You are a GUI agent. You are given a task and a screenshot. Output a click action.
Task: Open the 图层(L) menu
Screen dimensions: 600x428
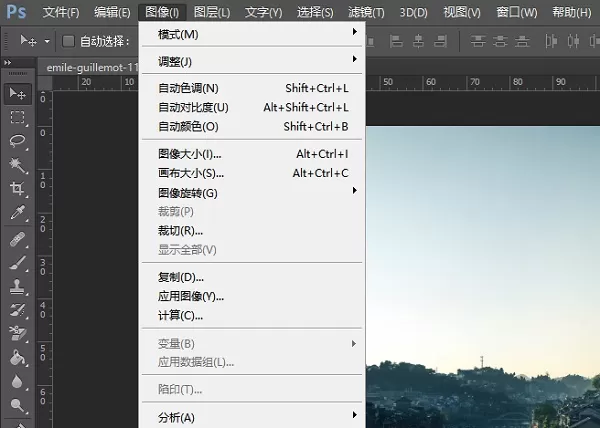[x=212, y=13]
